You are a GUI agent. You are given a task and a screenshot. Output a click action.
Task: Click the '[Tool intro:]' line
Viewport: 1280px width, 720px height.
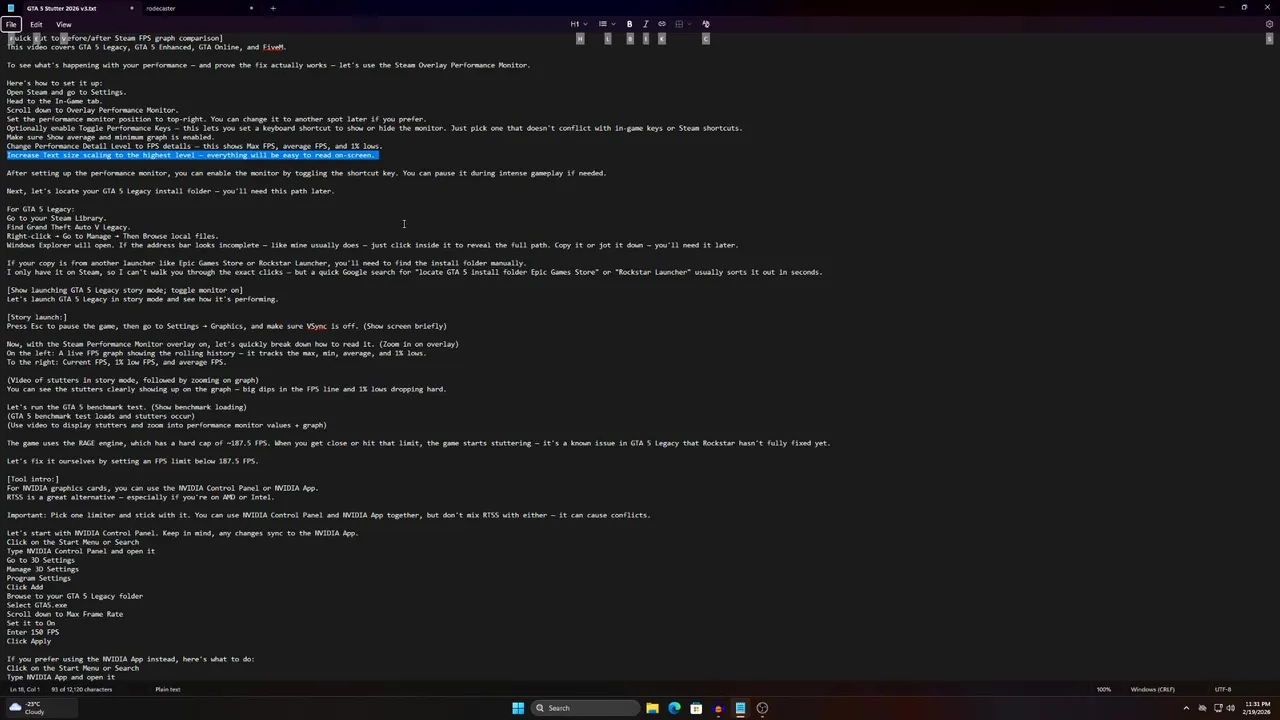(33, 479)
